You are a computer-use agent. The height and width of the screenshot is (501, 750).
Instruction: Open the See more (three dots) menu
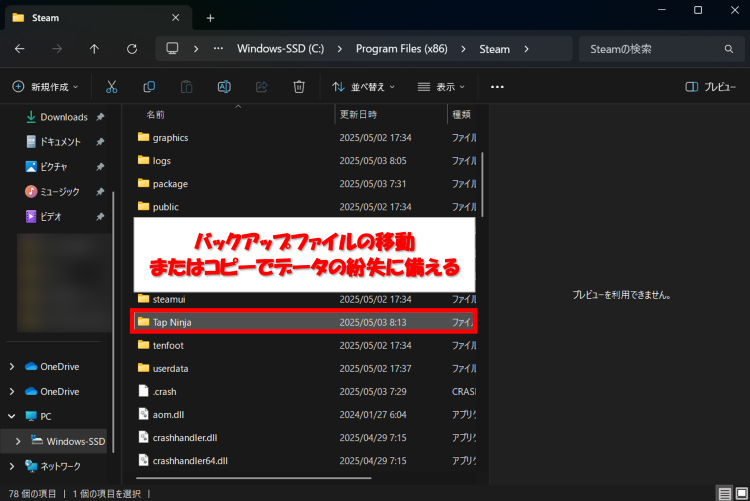(497, 87)
